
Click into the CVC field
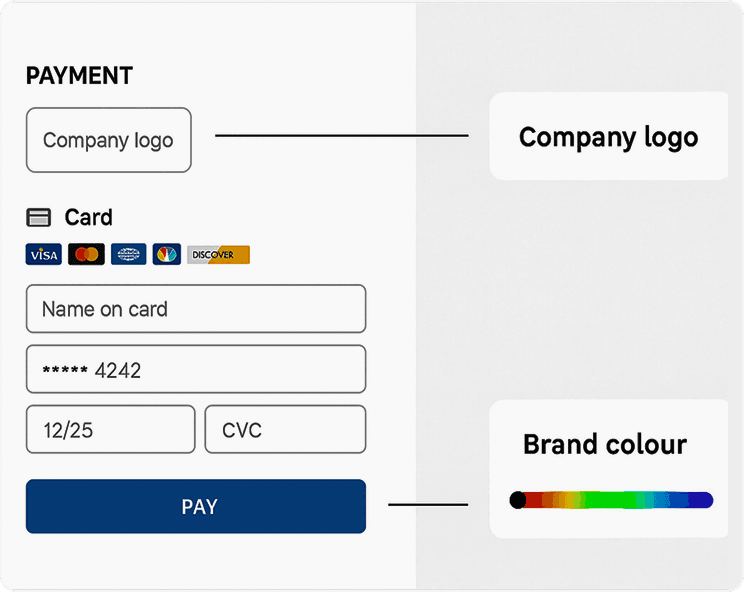click(285, 430)
